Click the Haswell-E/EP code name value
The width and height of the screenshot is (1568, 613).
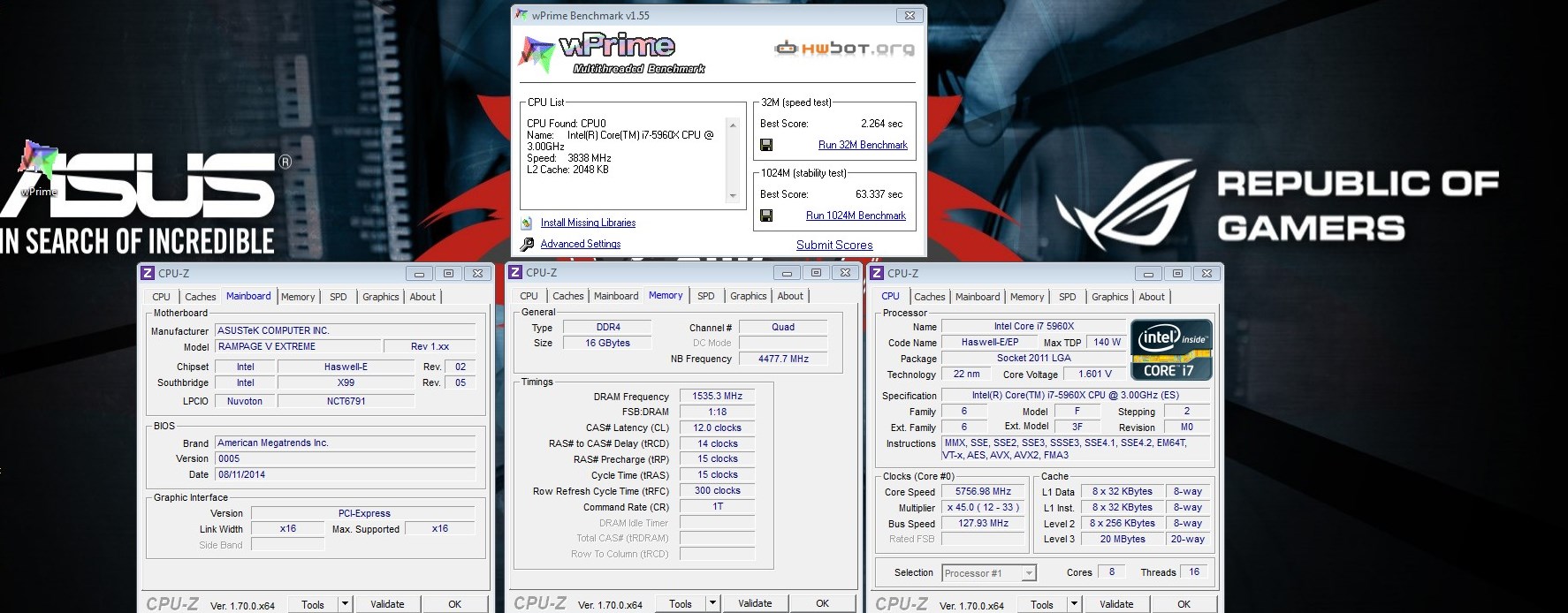click(x=989, y=342)
